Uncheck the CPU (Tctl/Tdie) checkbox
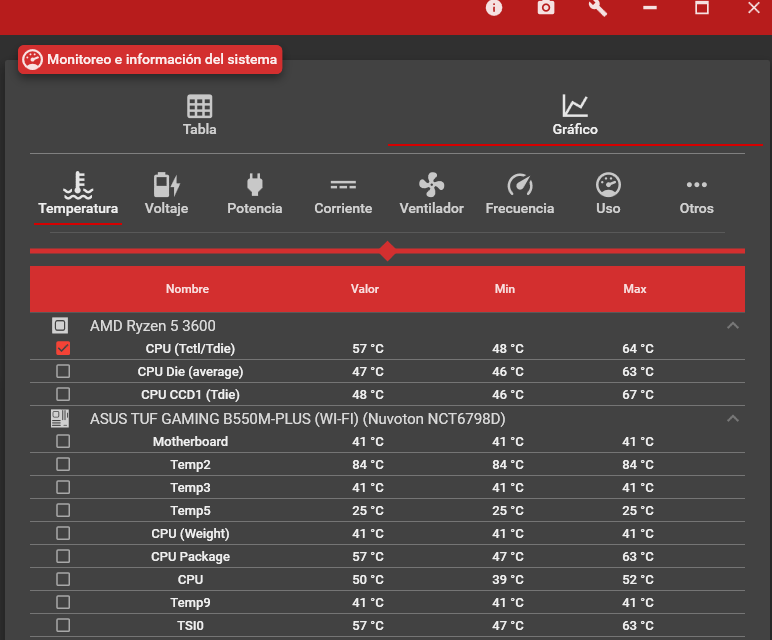Screen dimensions: 772x640 pyautogui.click(x=63, y=348)
